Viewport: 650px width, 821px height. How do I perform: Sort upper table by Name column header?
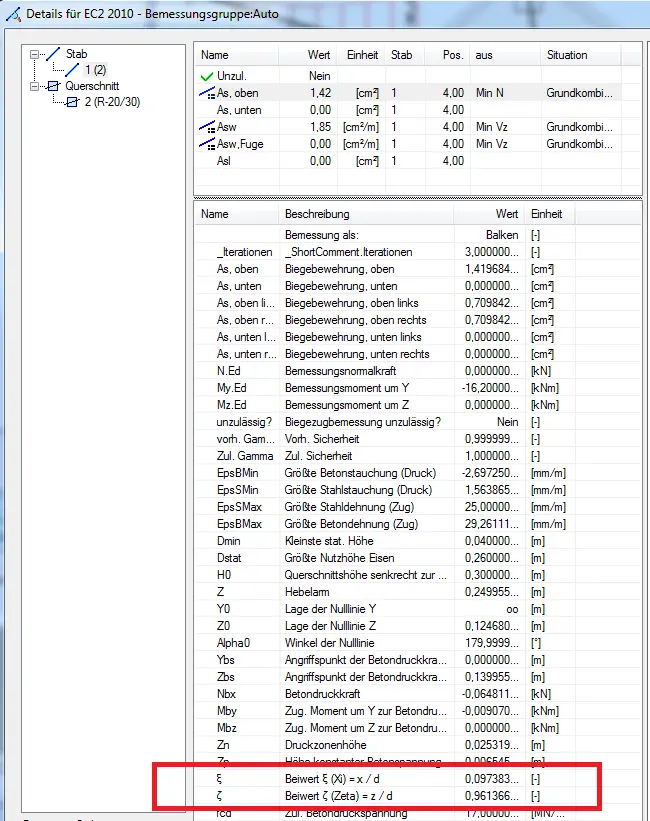(x=237, y=55)
